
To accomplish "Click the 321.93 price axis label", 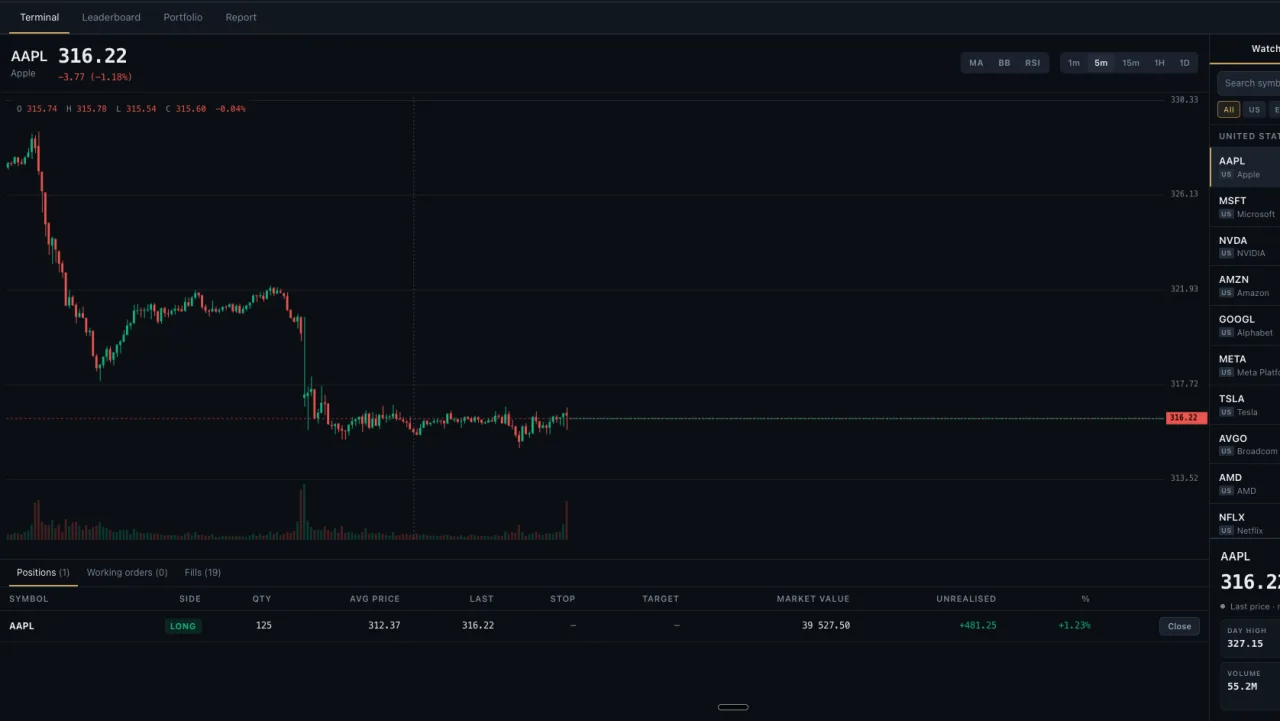I will (x=1184, y=289).
